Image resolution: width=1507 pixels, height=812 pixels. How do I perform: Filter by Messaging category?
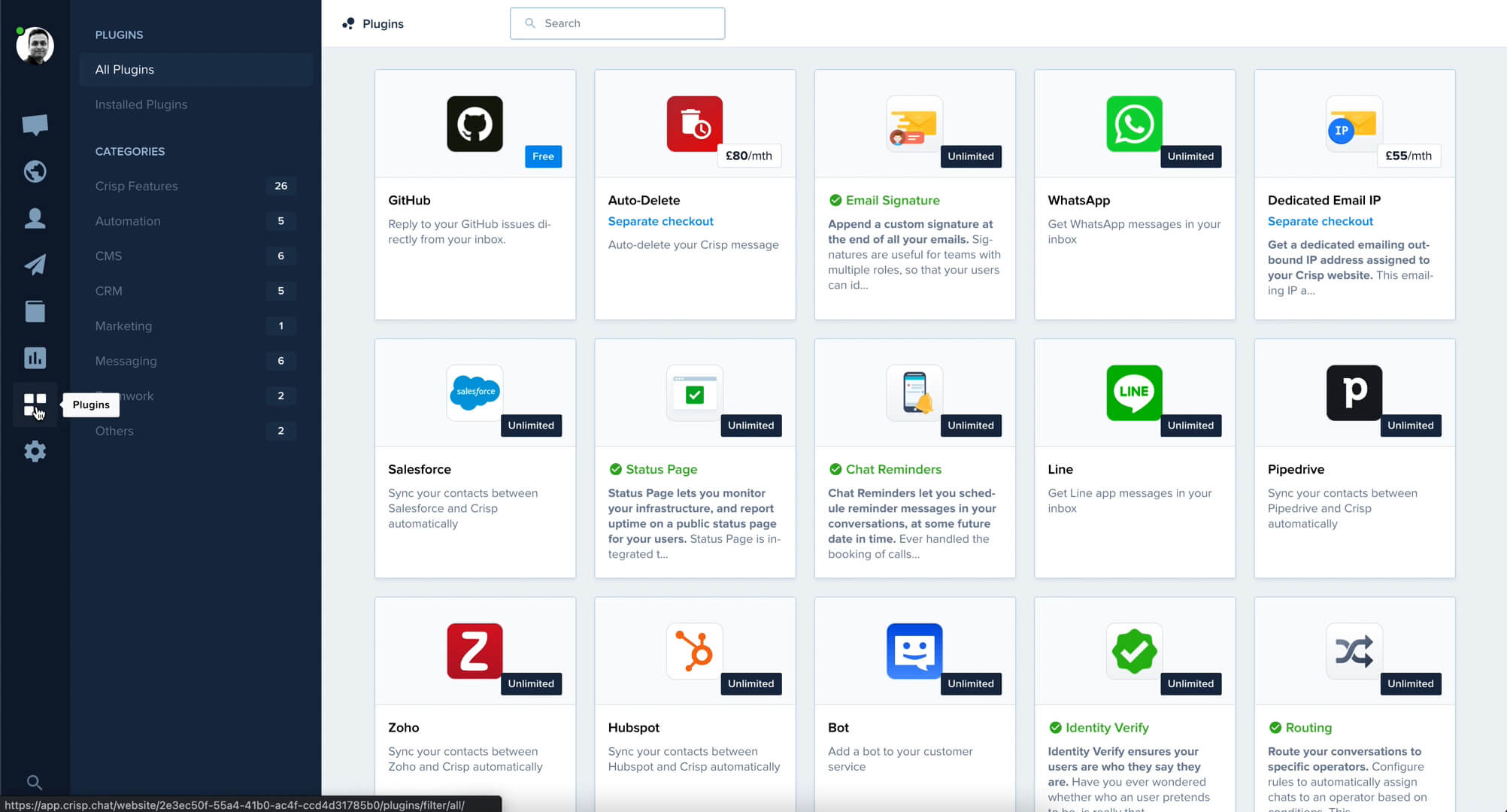tap(126, 361)
